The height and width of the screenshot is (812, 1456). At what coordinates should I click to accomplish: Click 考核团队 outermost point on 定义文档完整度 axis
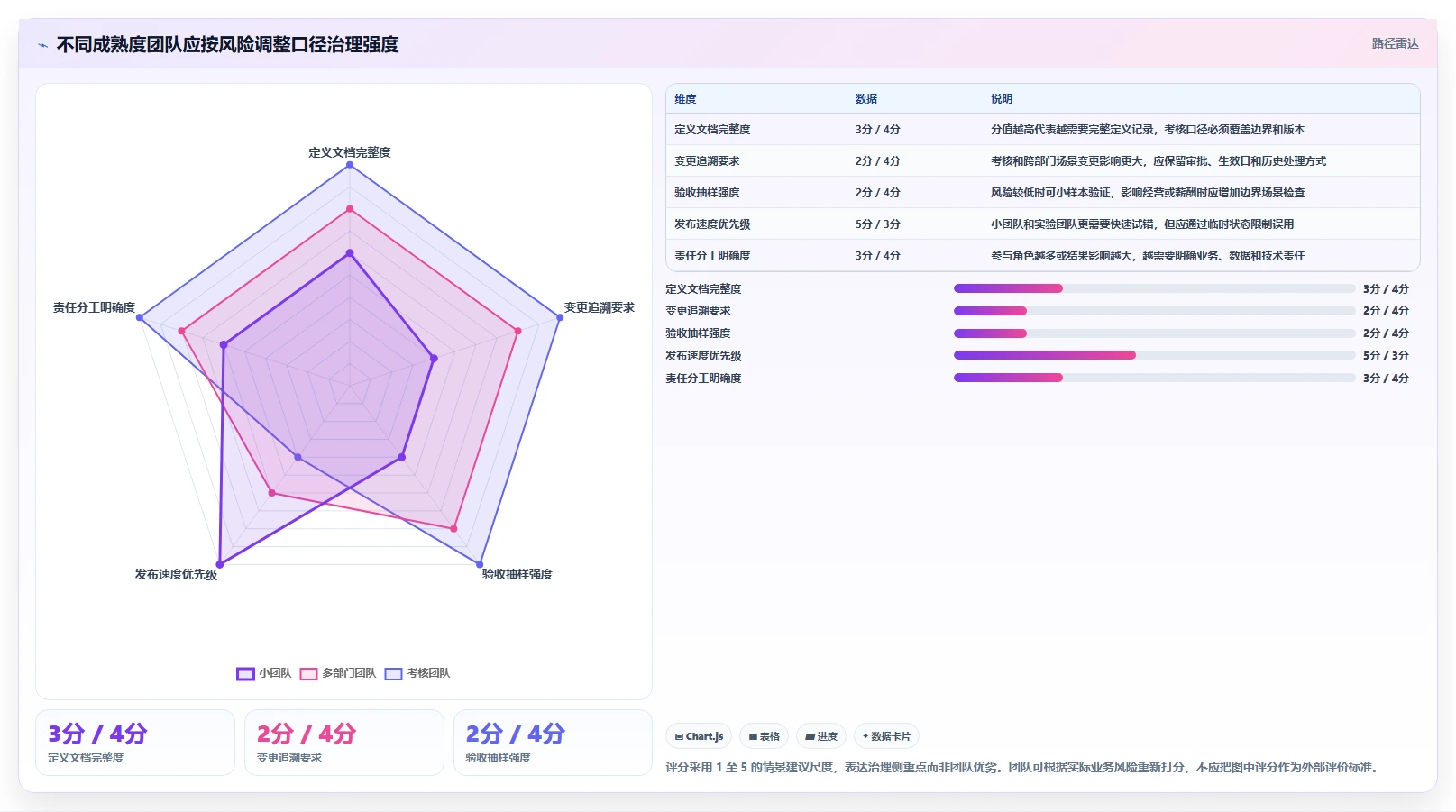(x=350, y=165)
